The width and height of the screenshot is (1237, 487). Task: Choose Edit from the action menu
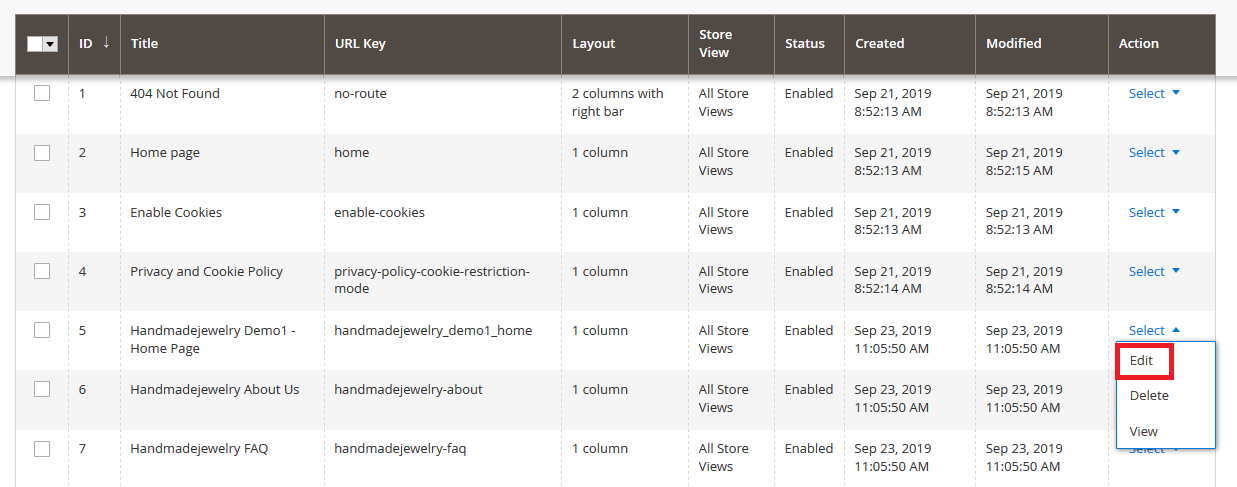click(1144, 361)
